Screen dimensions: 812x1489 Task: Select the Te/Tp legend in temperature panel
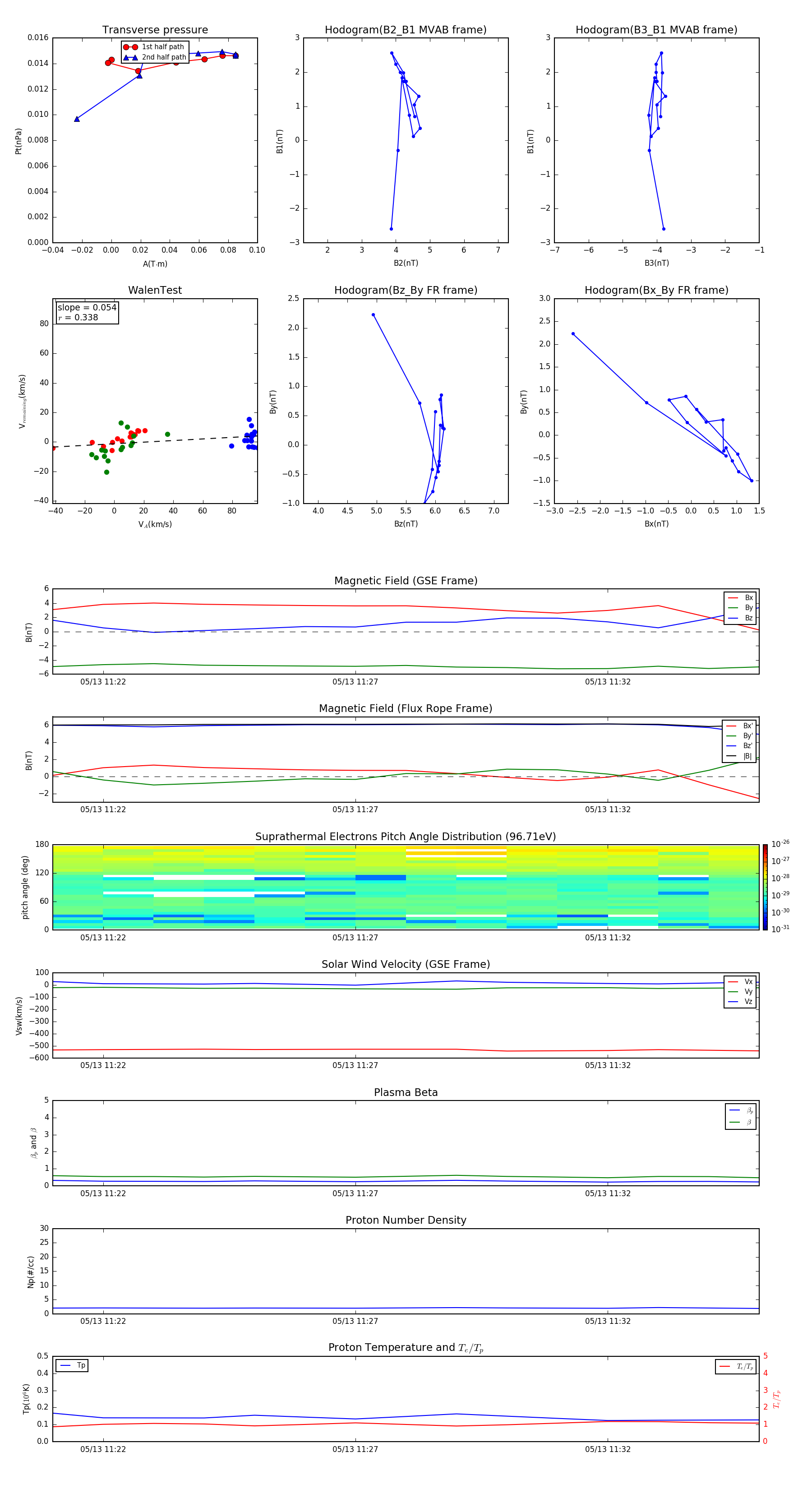[736, 1366]
